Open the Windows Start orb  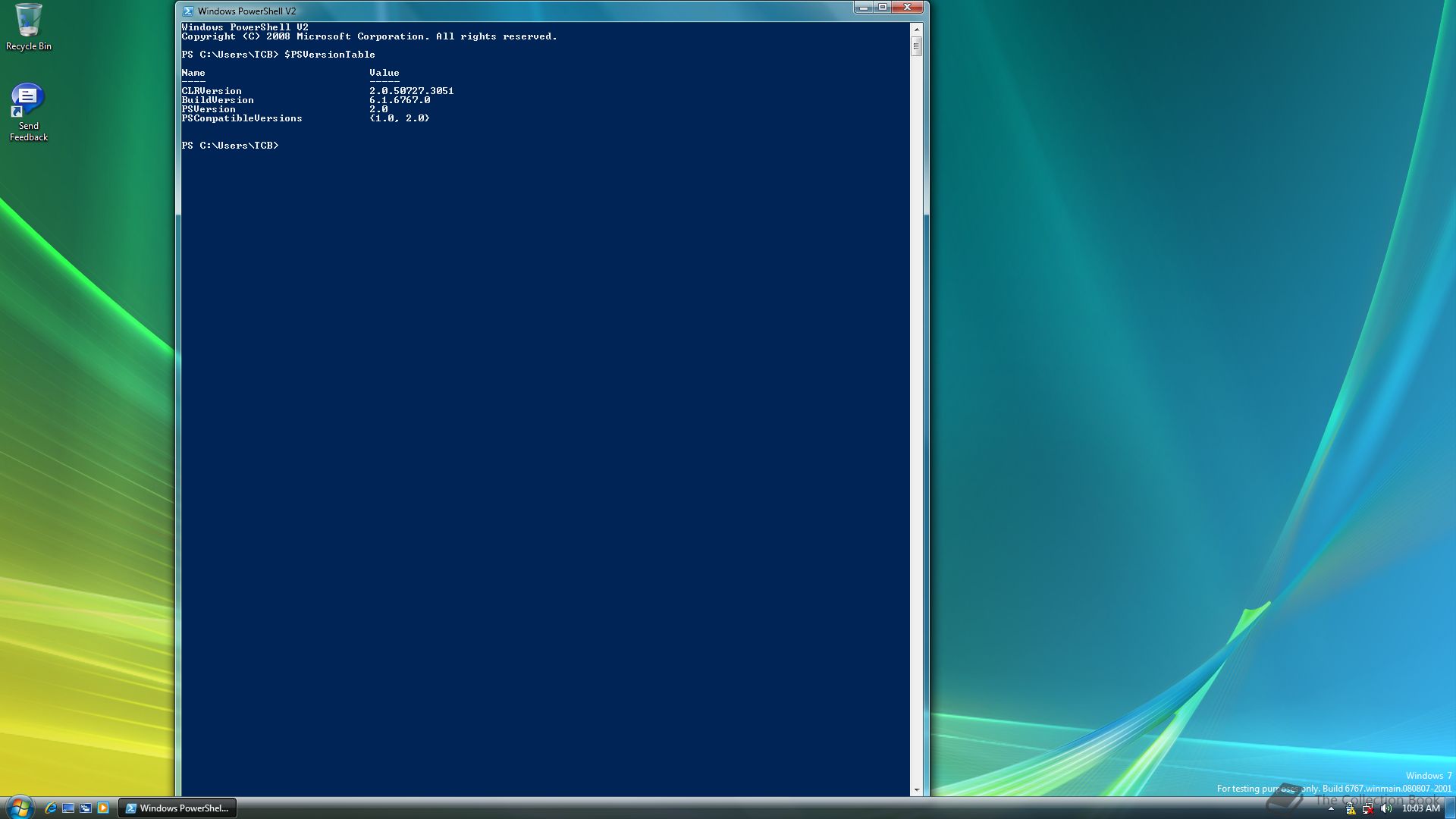coord(19,808)
